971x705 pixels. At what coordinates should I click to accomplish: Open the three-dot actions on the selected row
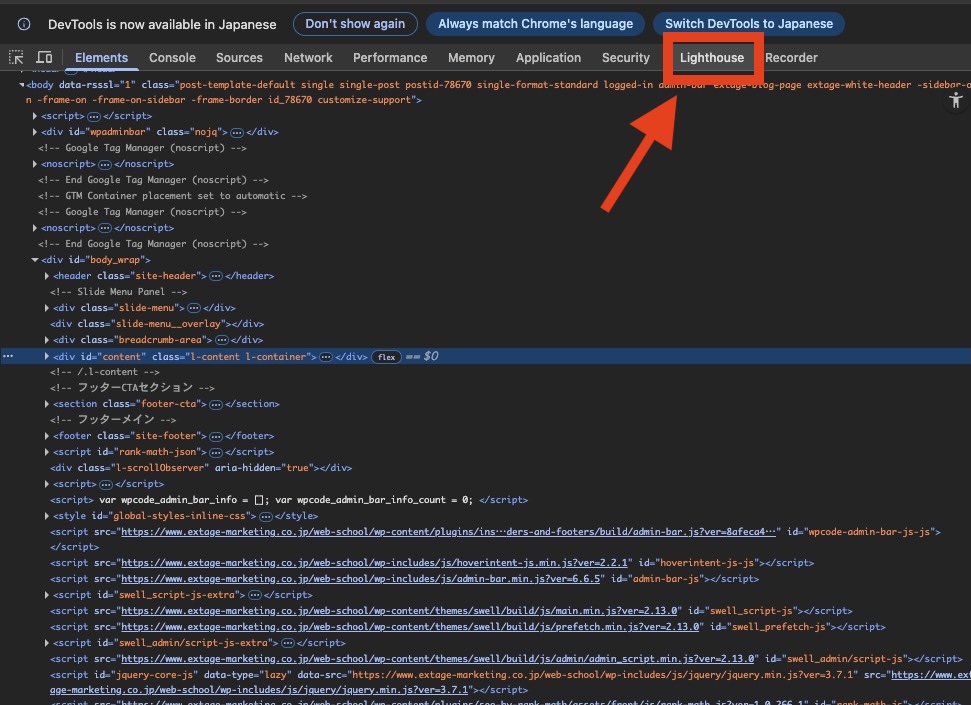coord(8,356)
